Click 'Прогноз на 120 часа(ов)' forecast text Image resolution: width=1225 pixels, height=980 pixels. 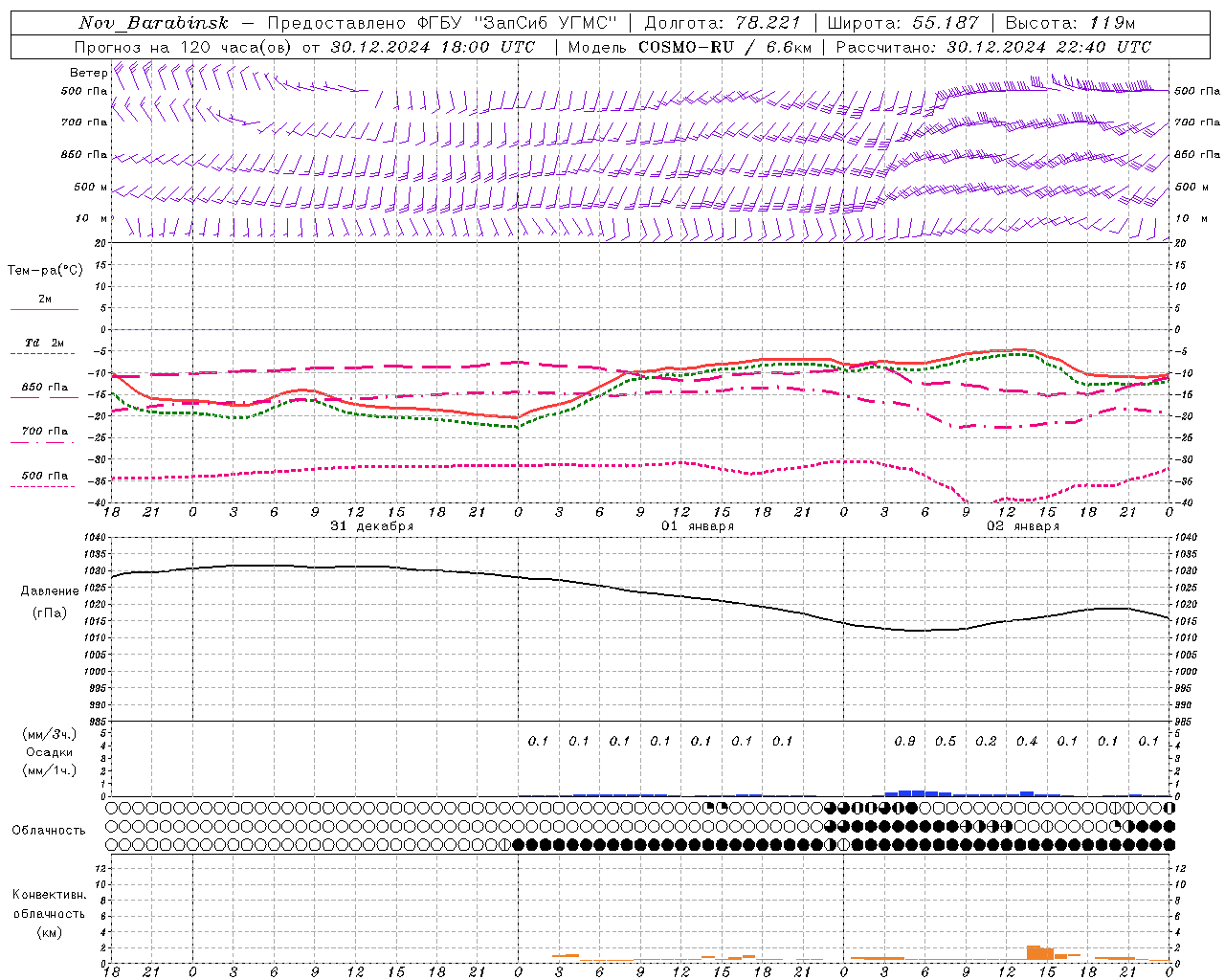coord(186,47)
